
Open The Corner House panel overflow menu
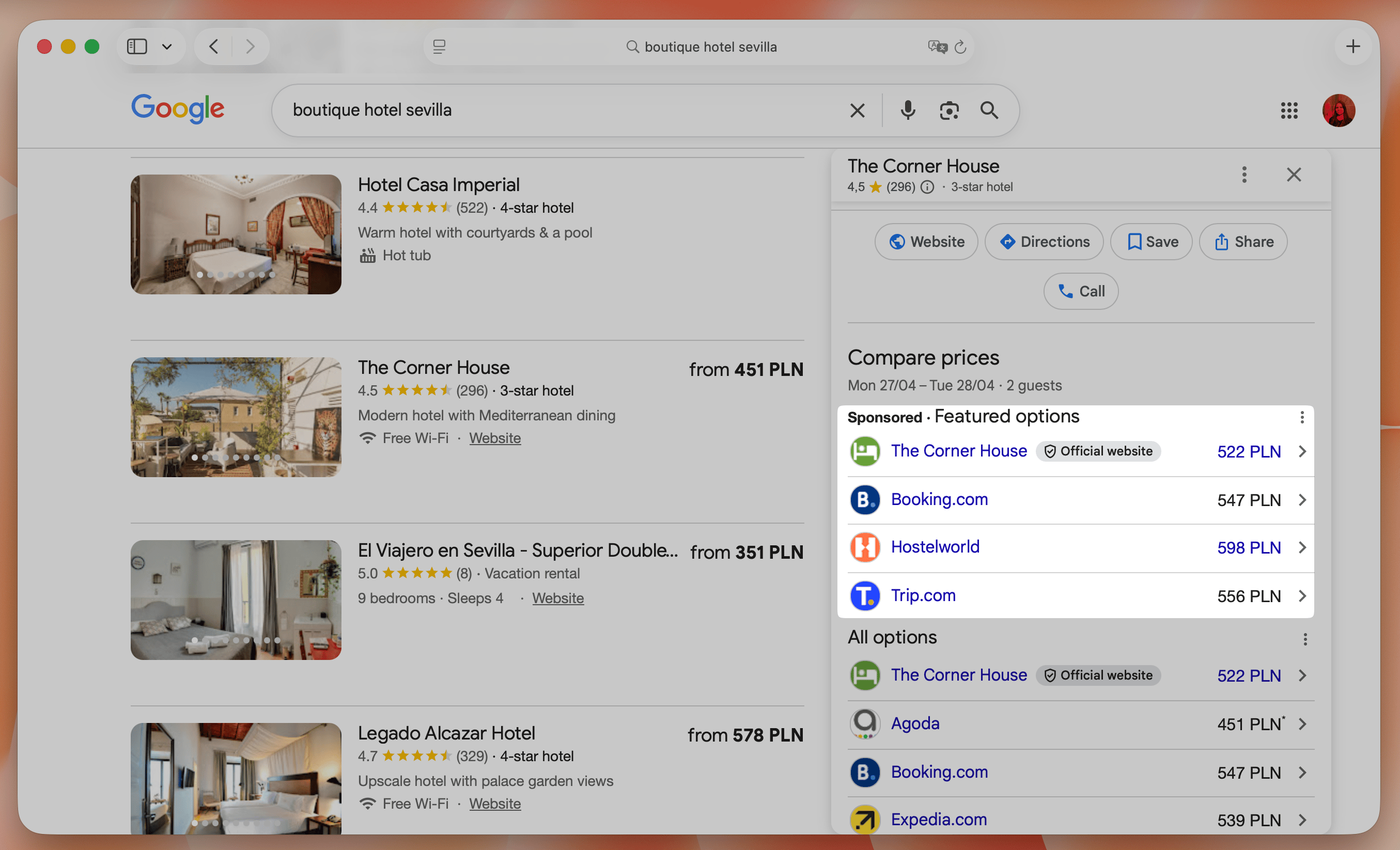[x=1244, y=175]
